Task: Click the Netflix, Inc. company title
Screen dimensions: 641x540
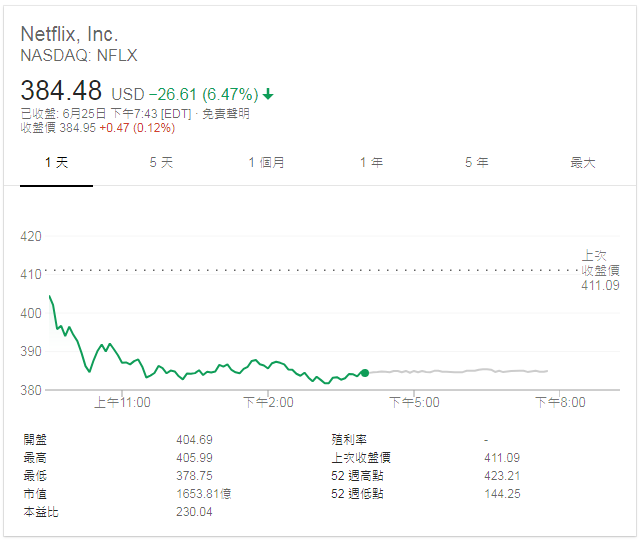Action: point(86,34)
